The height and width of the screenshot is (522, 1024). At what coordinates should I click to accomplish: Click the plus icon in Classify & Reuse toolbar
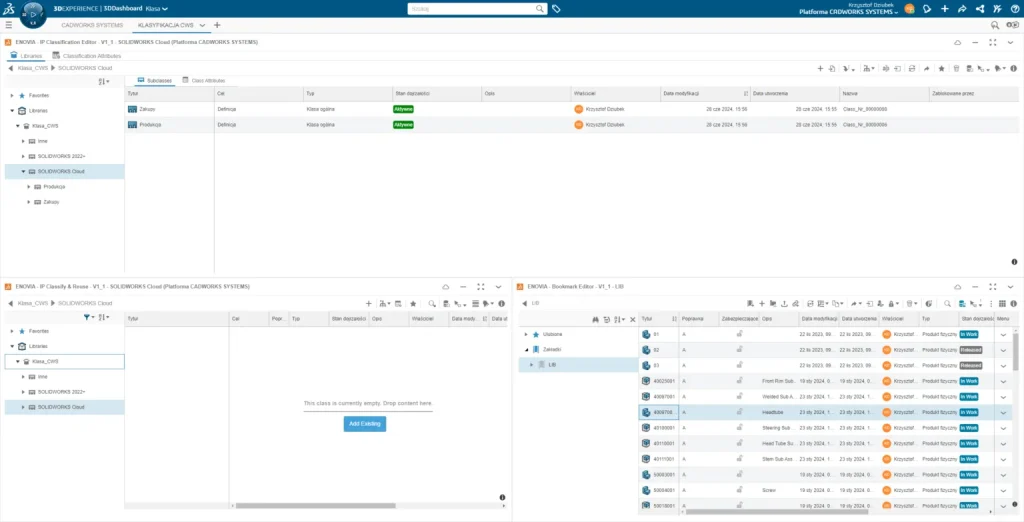(368, 304)
